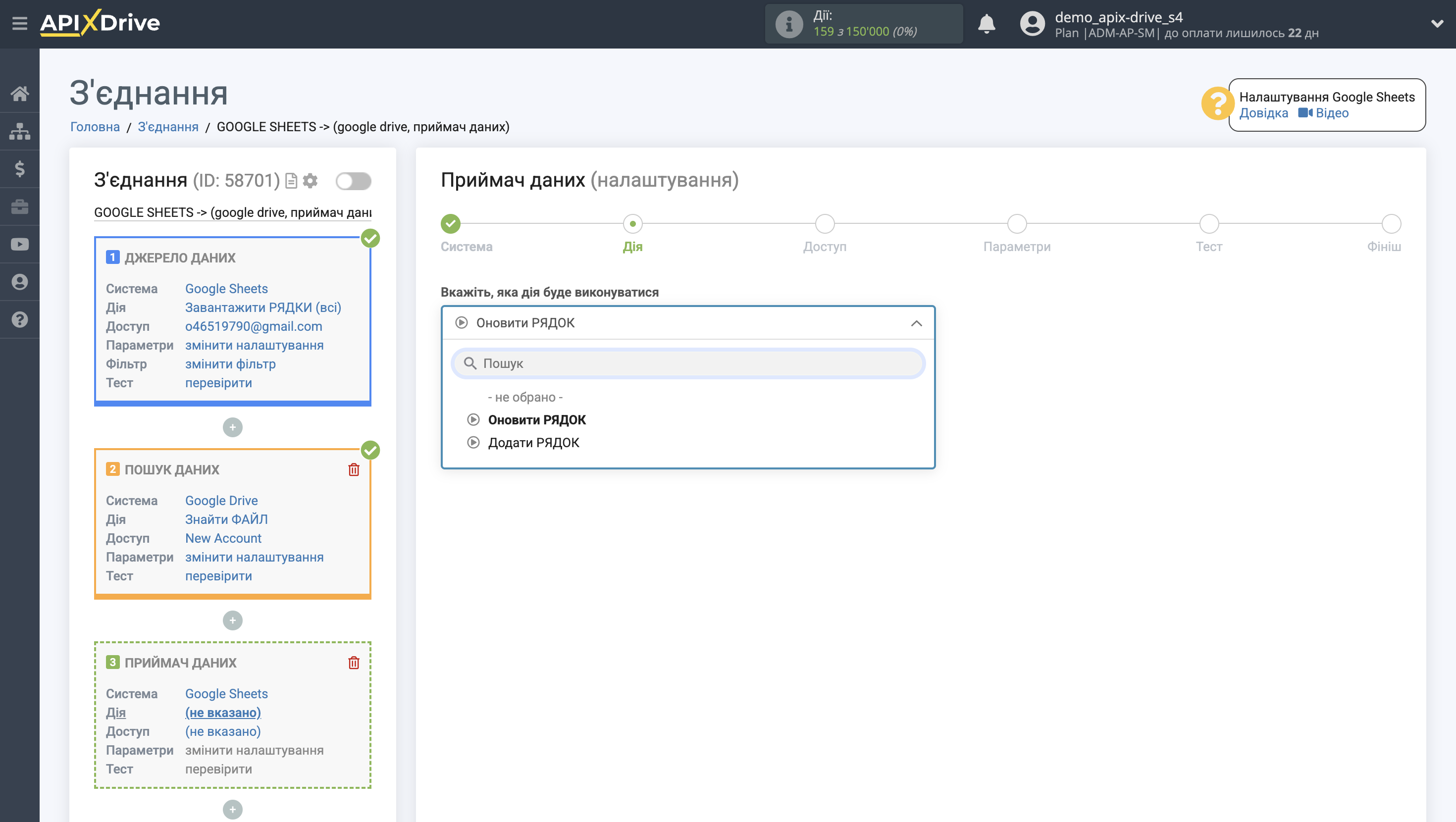Open the Довідка help link

pos(1263,113)
